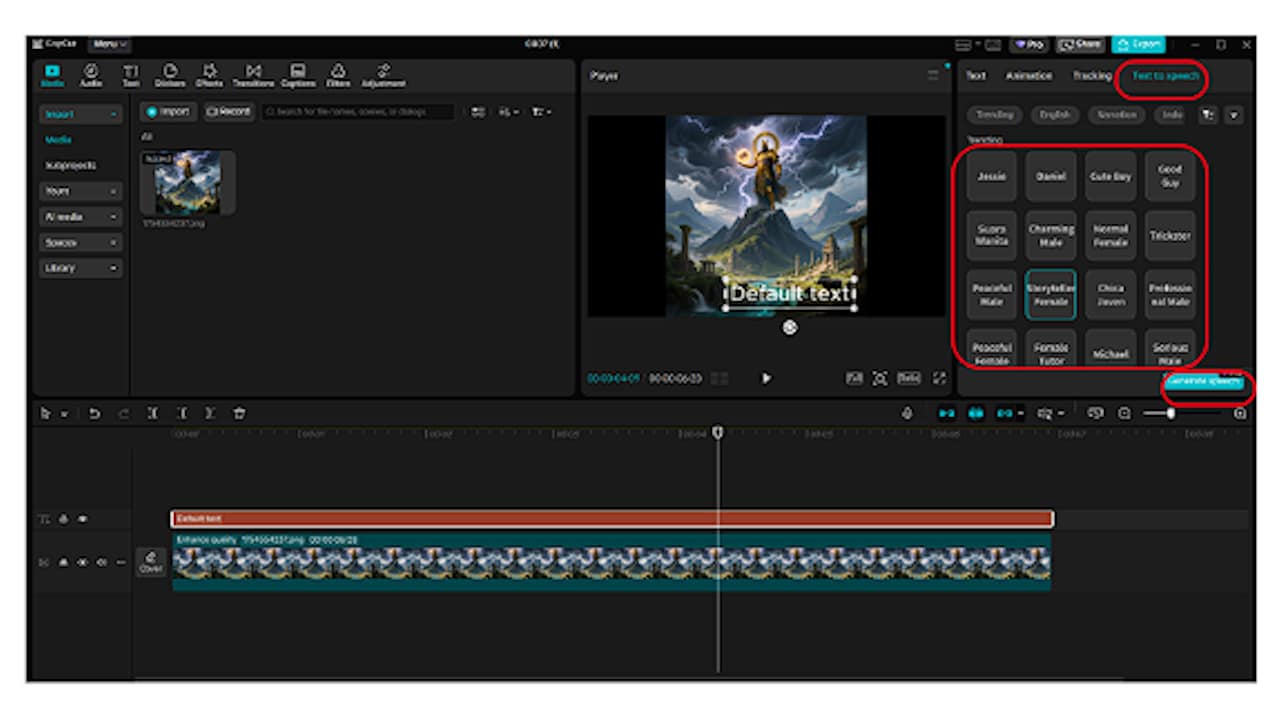Click the microphone voiceover record icon
Screen dimensions: 1280x720
[x=907, y=412]
